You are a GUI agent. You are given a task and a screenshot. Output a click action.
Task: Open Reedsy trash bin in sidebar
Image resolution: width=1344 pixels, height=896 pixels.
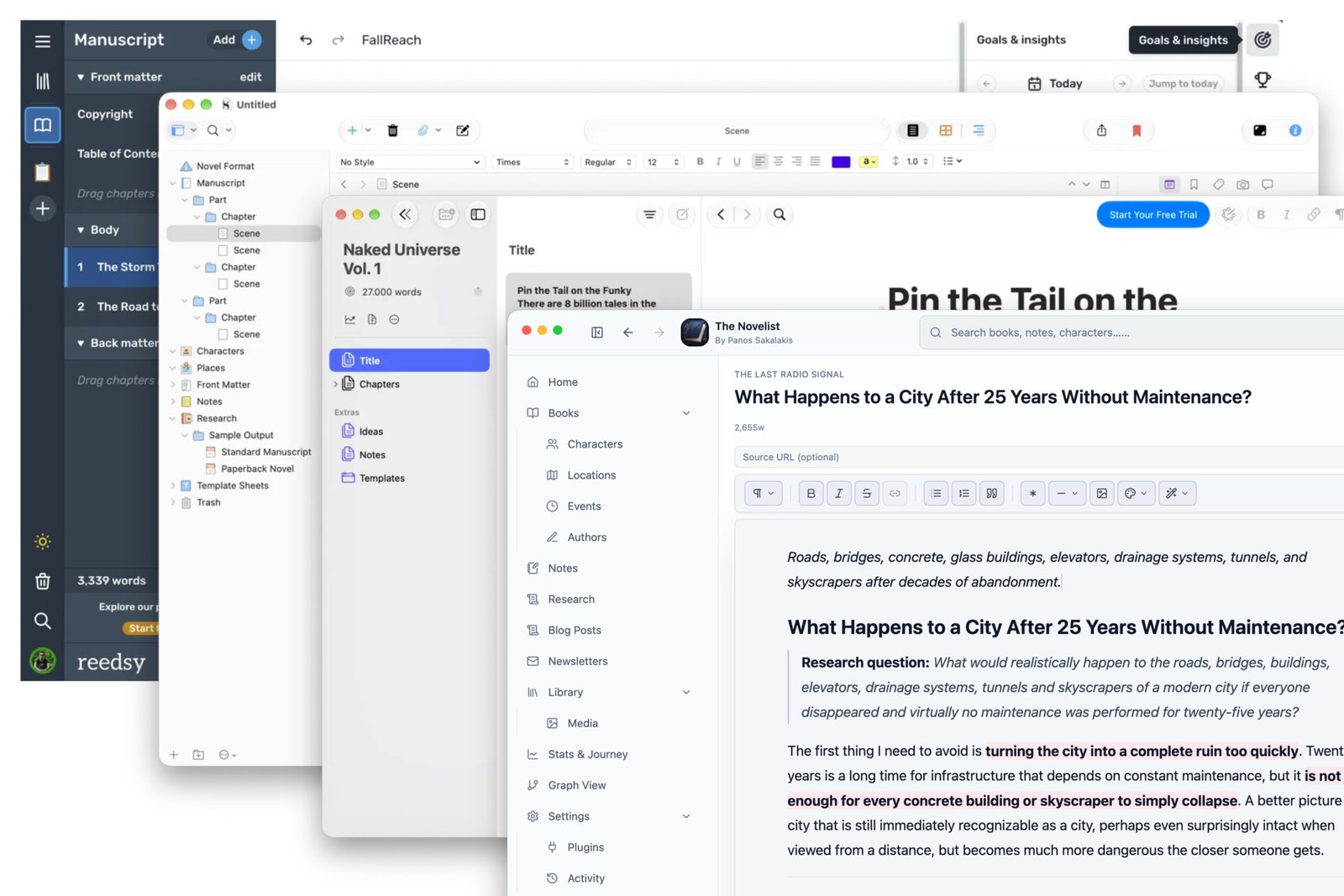point(43,581)
